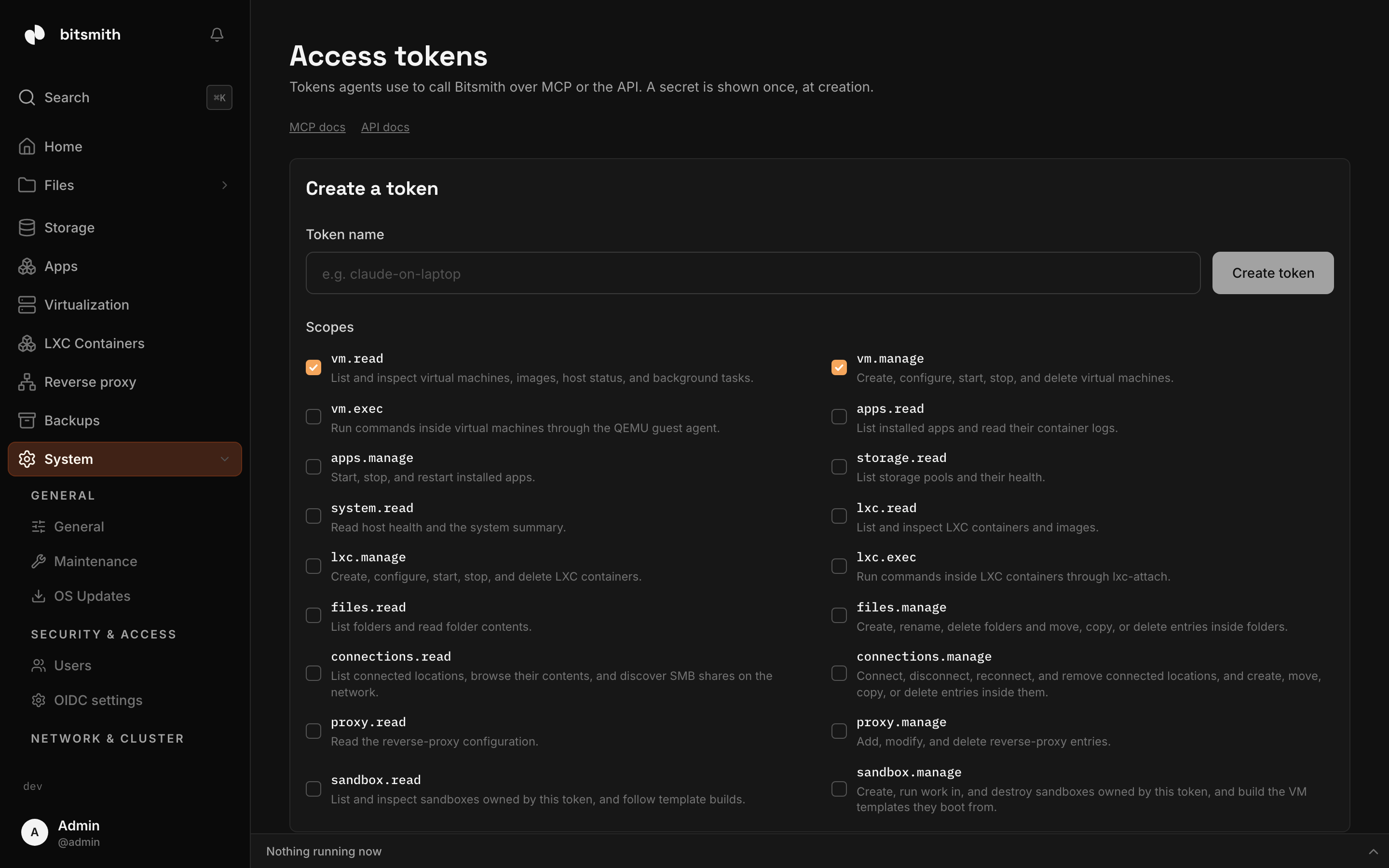Image resolution: width=1389 pixels, height=868 pixels.
Task: Click the Files folder icon
Action: (27, 185)
